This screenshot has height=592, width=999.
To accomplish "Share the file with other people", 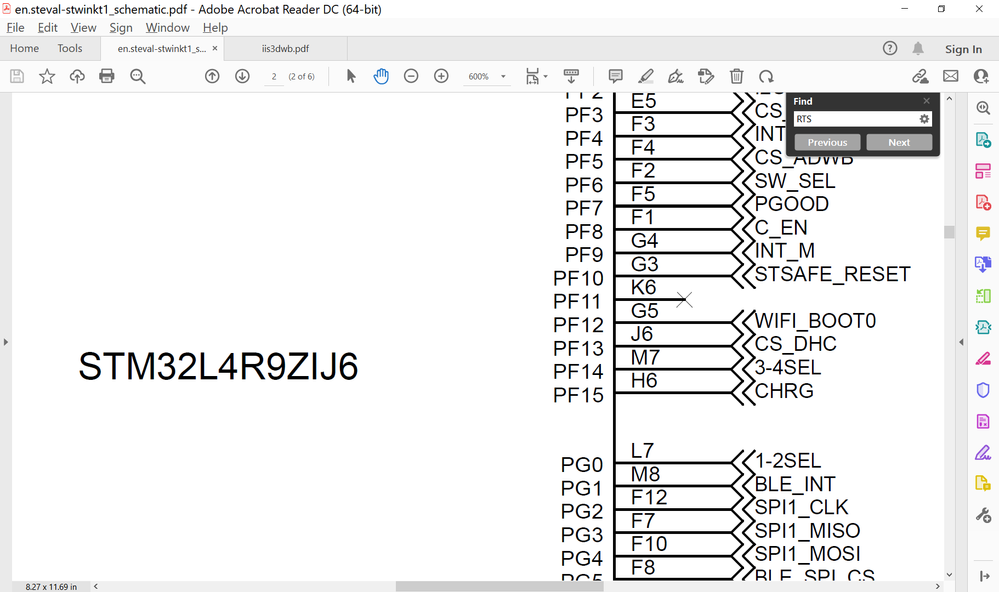I will (981, 76).
